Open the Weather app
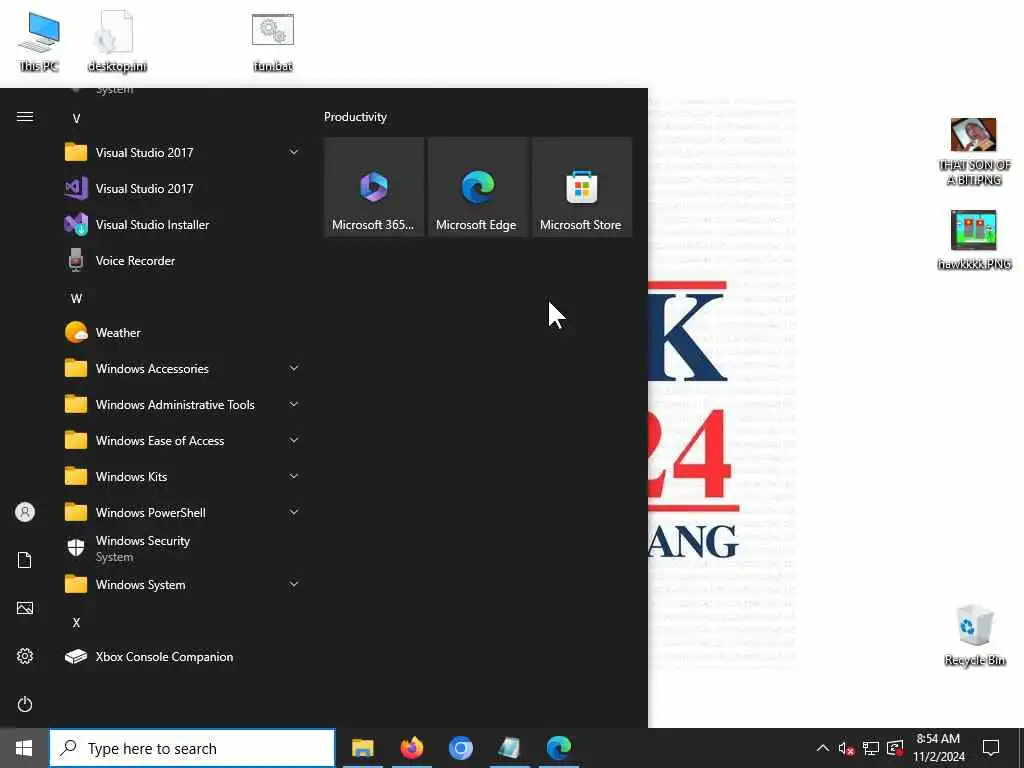1024x768 pixels. click(x=182, y=332)
